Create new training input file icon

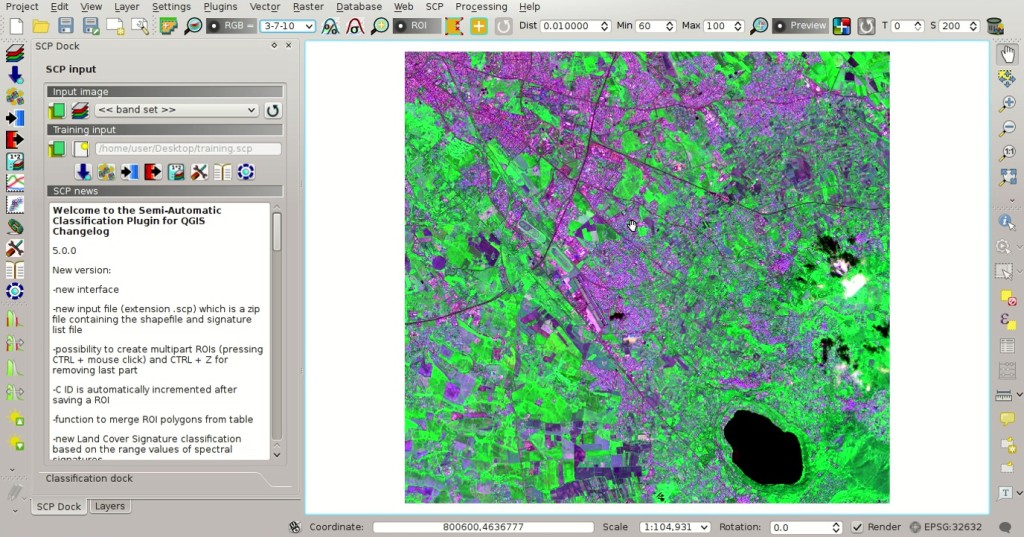80,148
